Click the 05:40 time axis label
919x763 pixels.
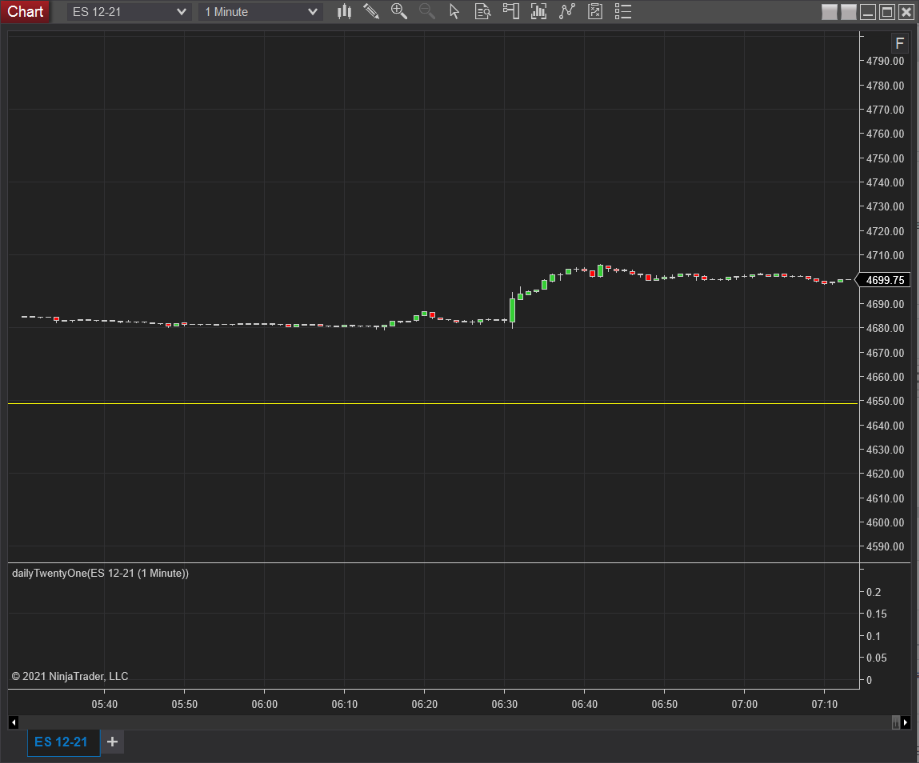point(104,704)
